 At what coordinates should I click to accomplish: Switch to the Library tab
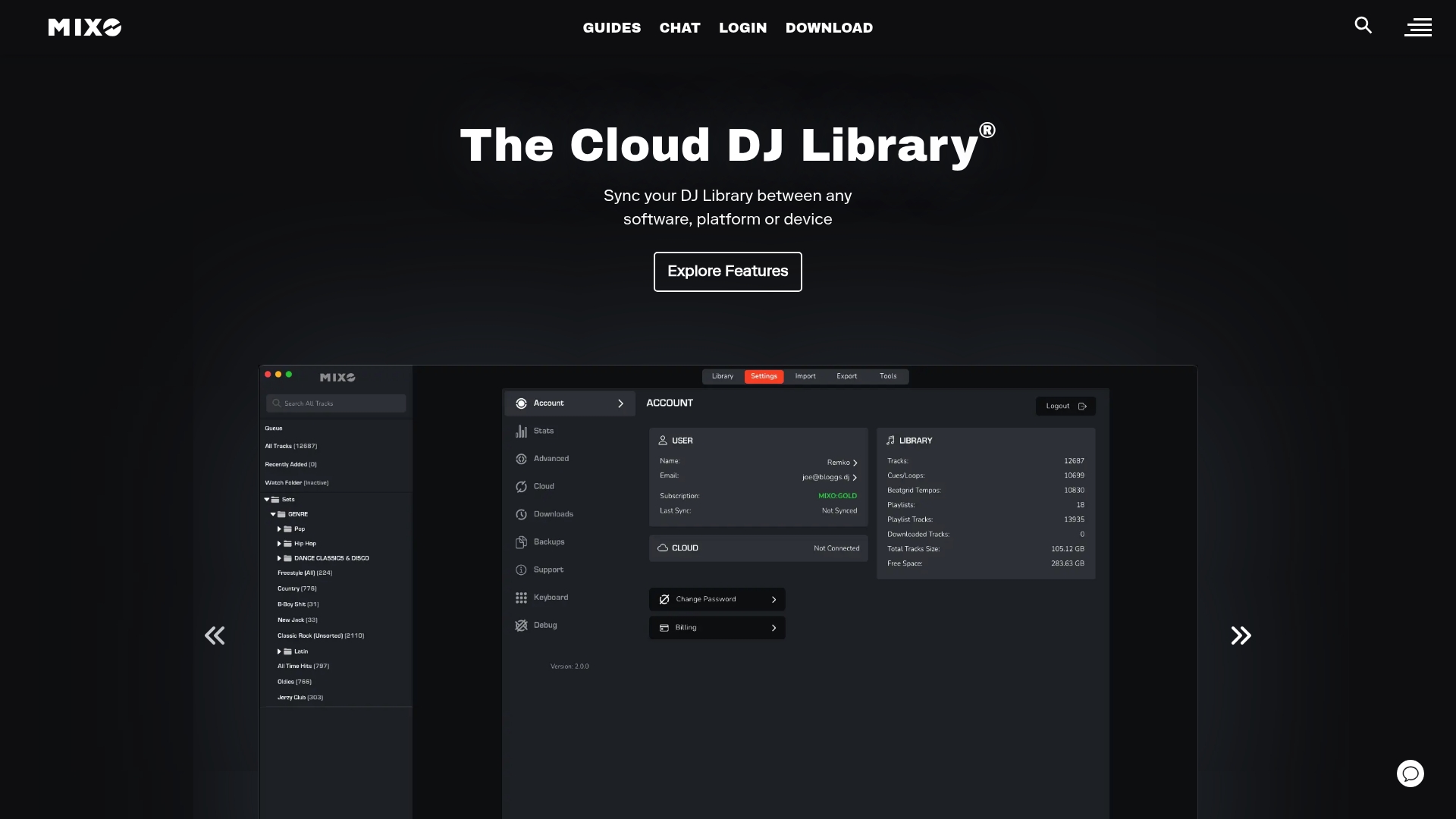[x=723, y=376]
